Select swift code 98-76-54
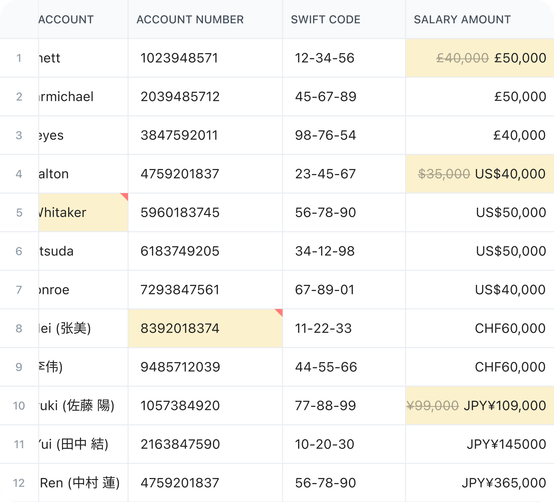Image resolution: width=554 pixels, height=502 pixels. [344, 135]
